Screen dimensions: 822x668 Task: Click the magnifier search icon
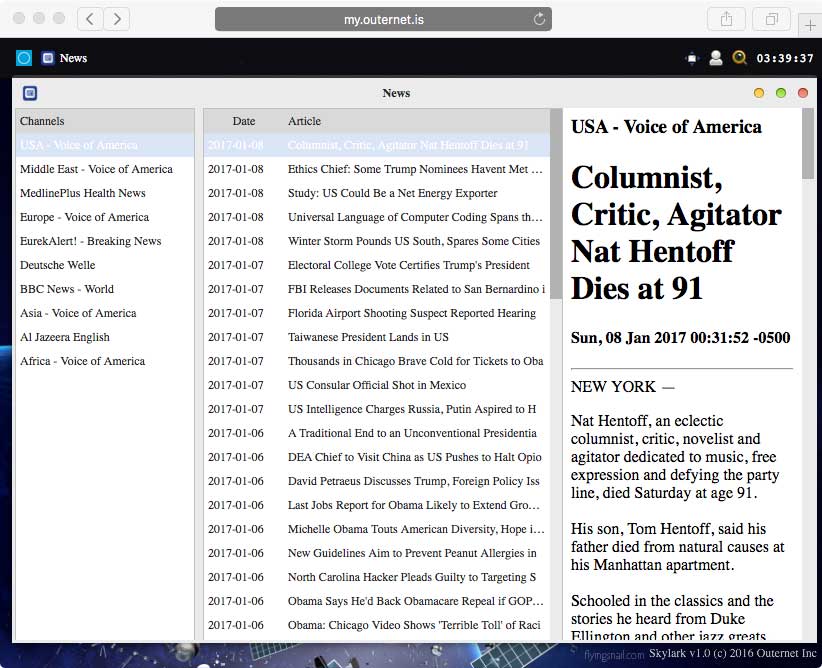coord(739,58)
